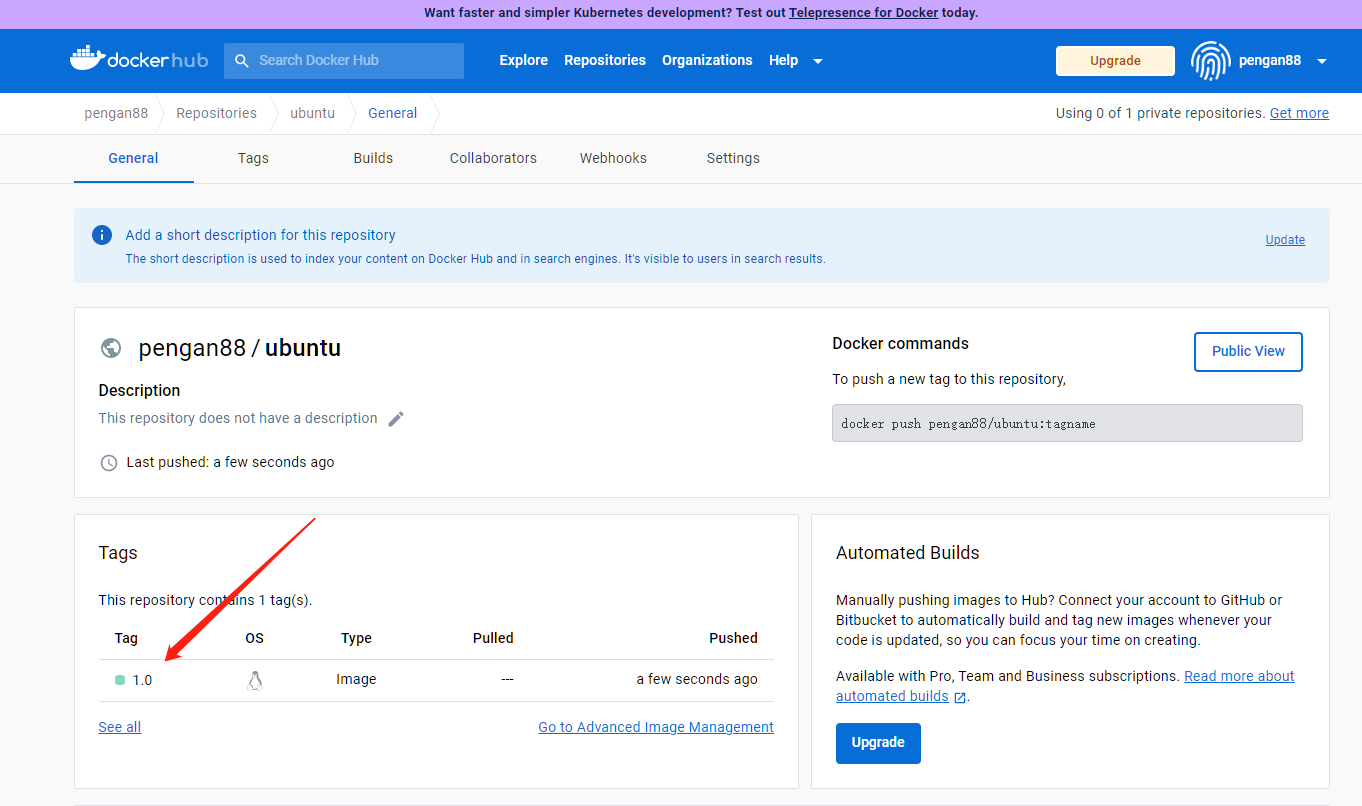Click the 'pengan88 / ubuntu' repository title

coord(240,348)
